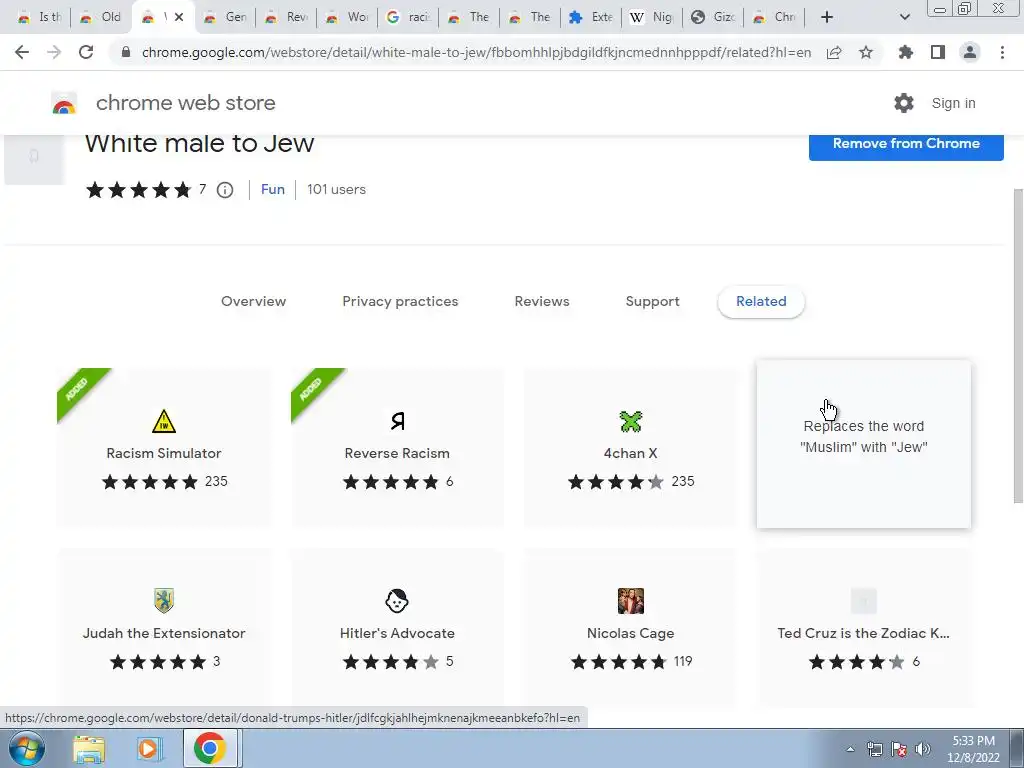Viewport: 1024px width, 768px height.
Task: Open a new browser tab
Action: pyautogui.click(x=827, y=17)
